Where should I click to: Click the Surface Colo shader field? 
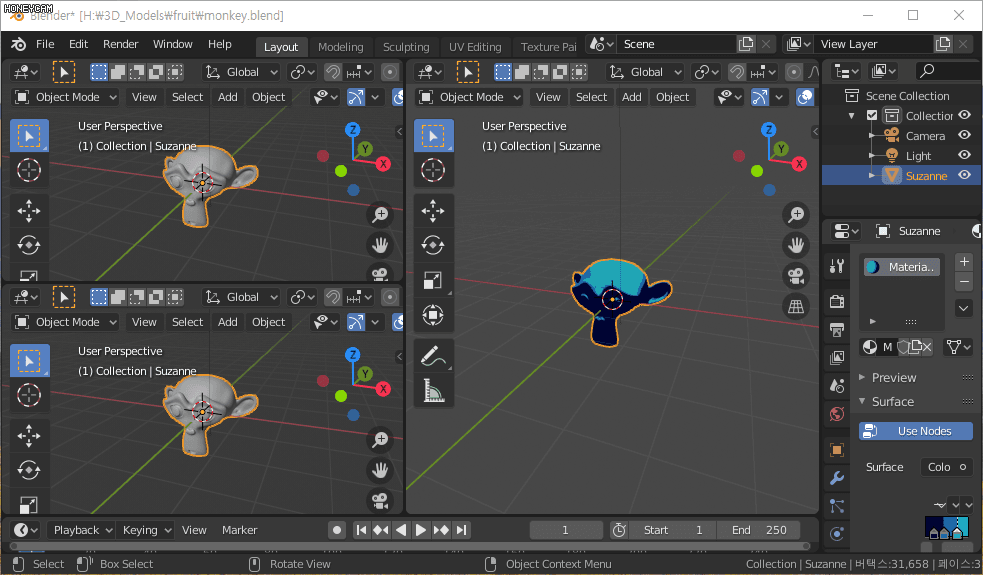(x=946, y=467)
